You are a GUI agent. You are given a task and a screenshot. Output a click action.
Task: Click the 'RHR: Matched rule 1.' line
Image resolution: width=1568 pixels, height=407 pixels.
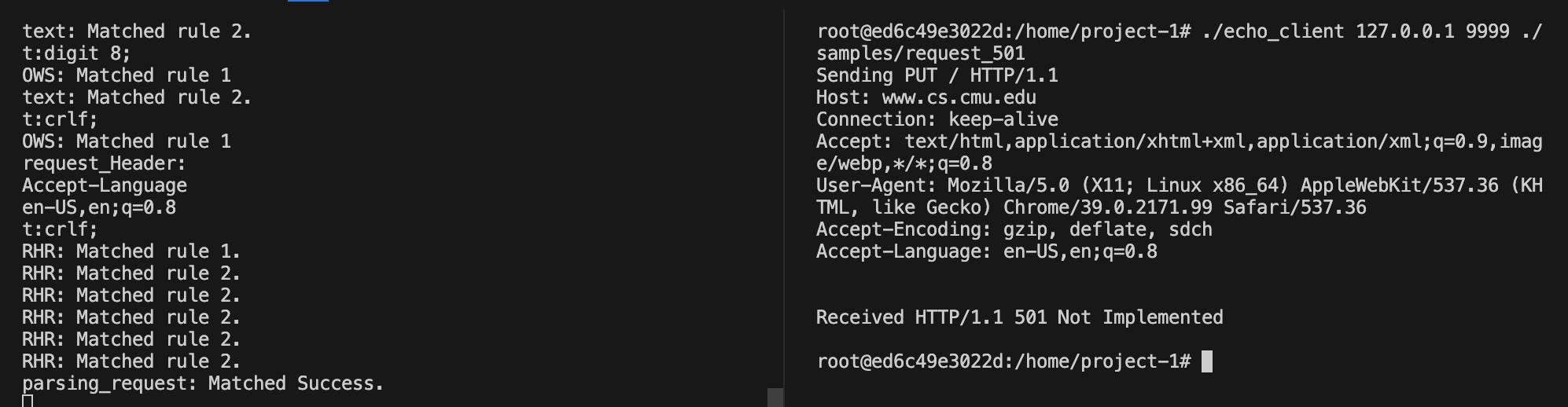131,251
